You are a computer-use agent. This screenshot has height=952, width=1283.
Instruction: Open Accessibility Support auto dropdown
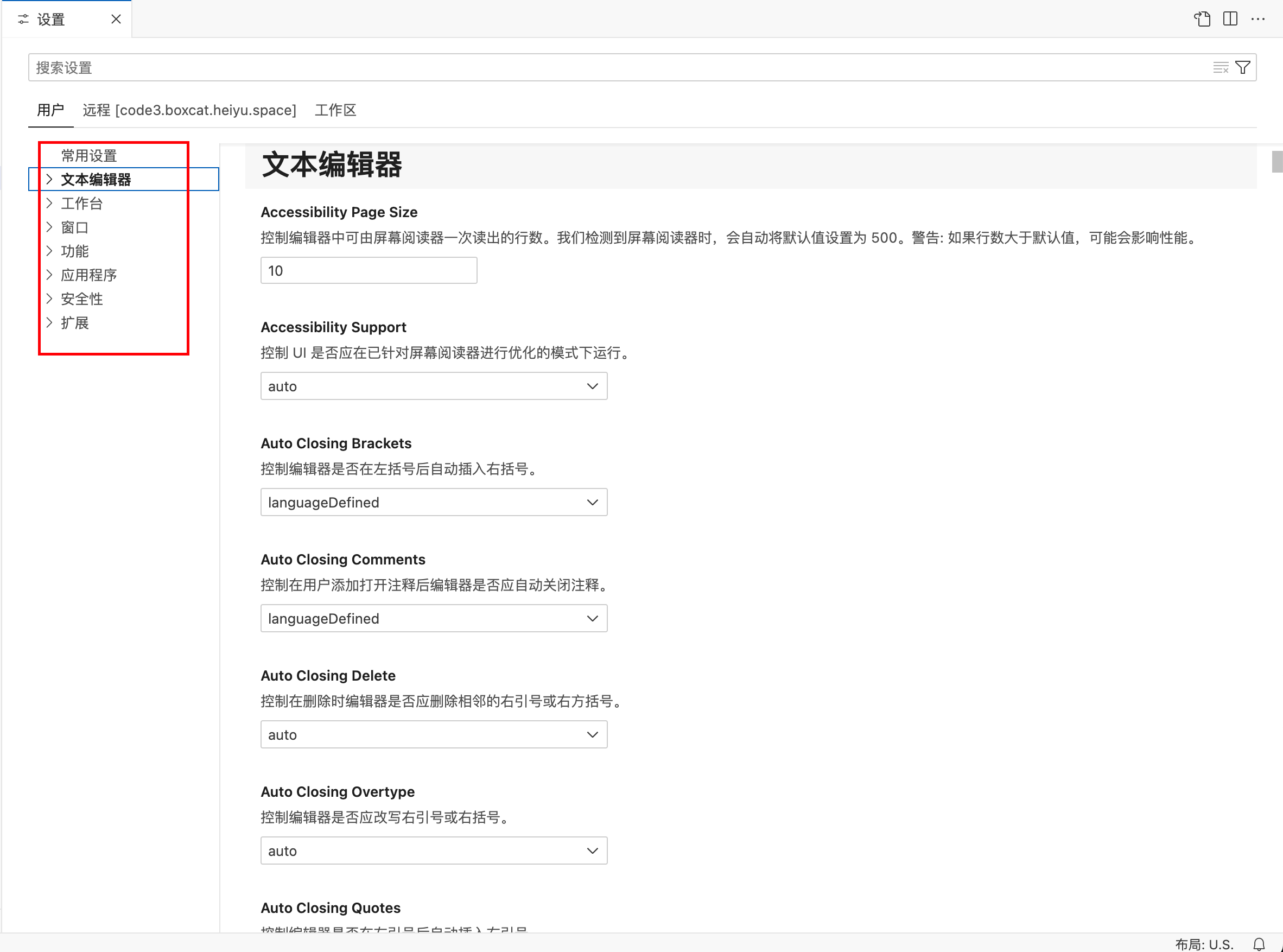tap(434, 386)
